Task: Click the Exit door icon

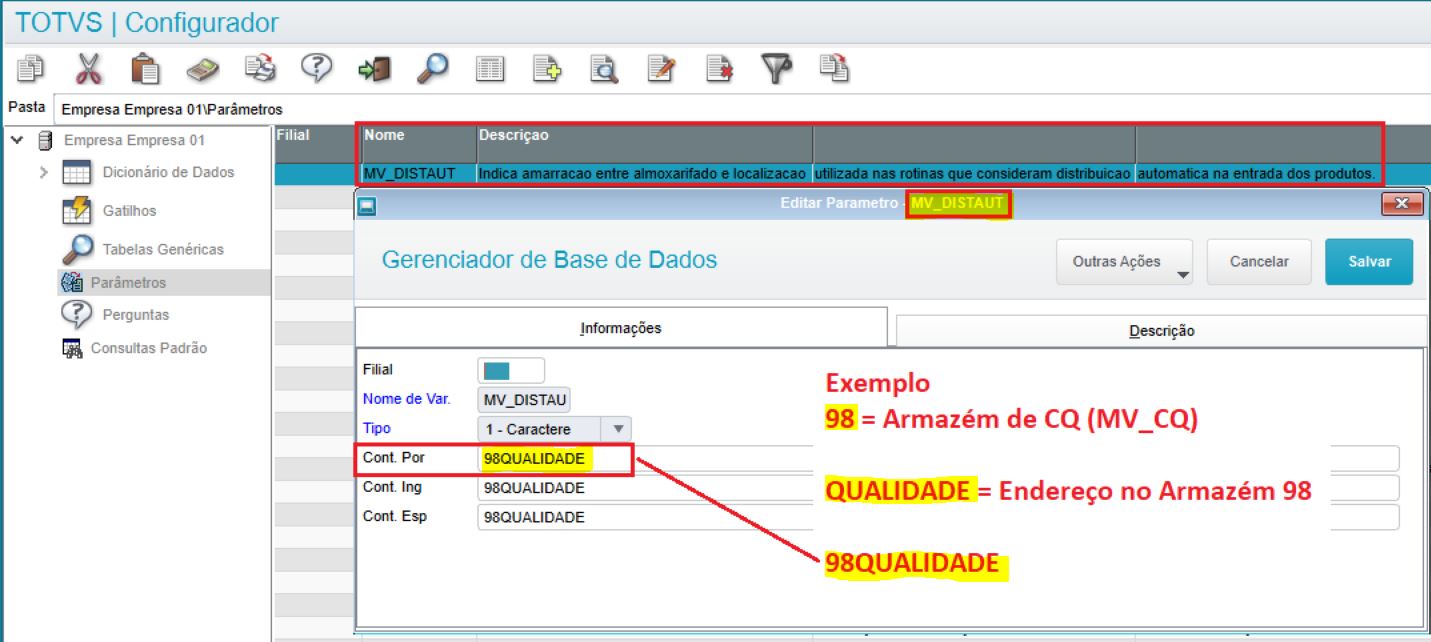Action: coord(374,69)
